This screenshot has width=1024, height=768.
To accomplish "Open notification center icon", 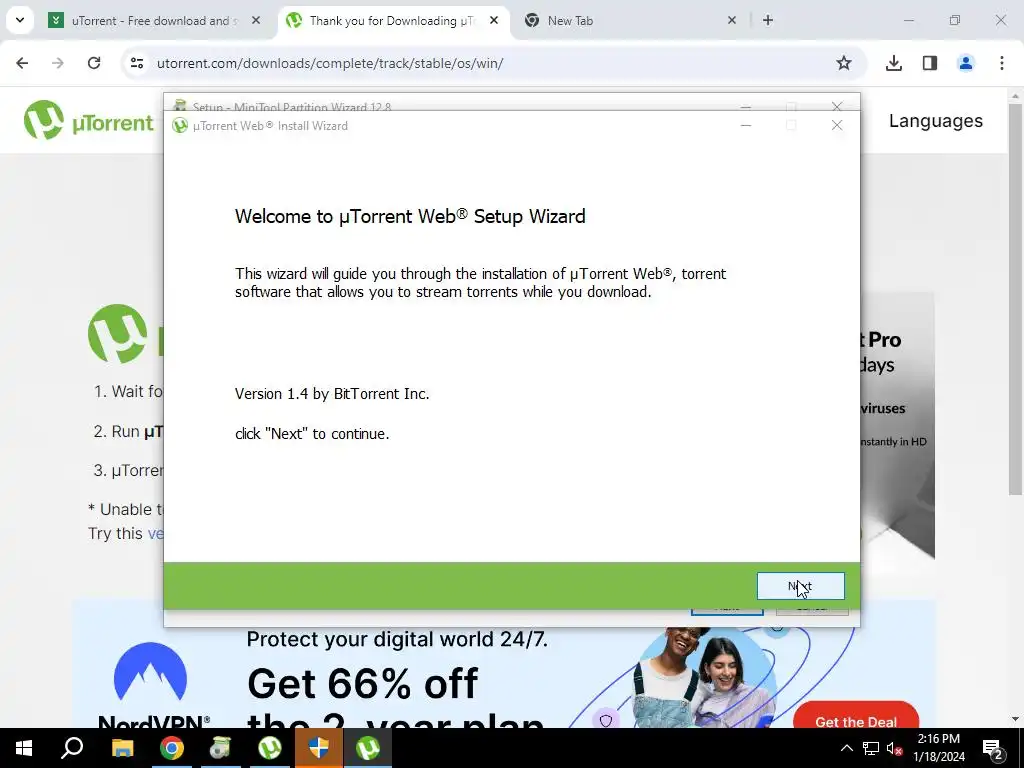I will (x=993, y=748).
